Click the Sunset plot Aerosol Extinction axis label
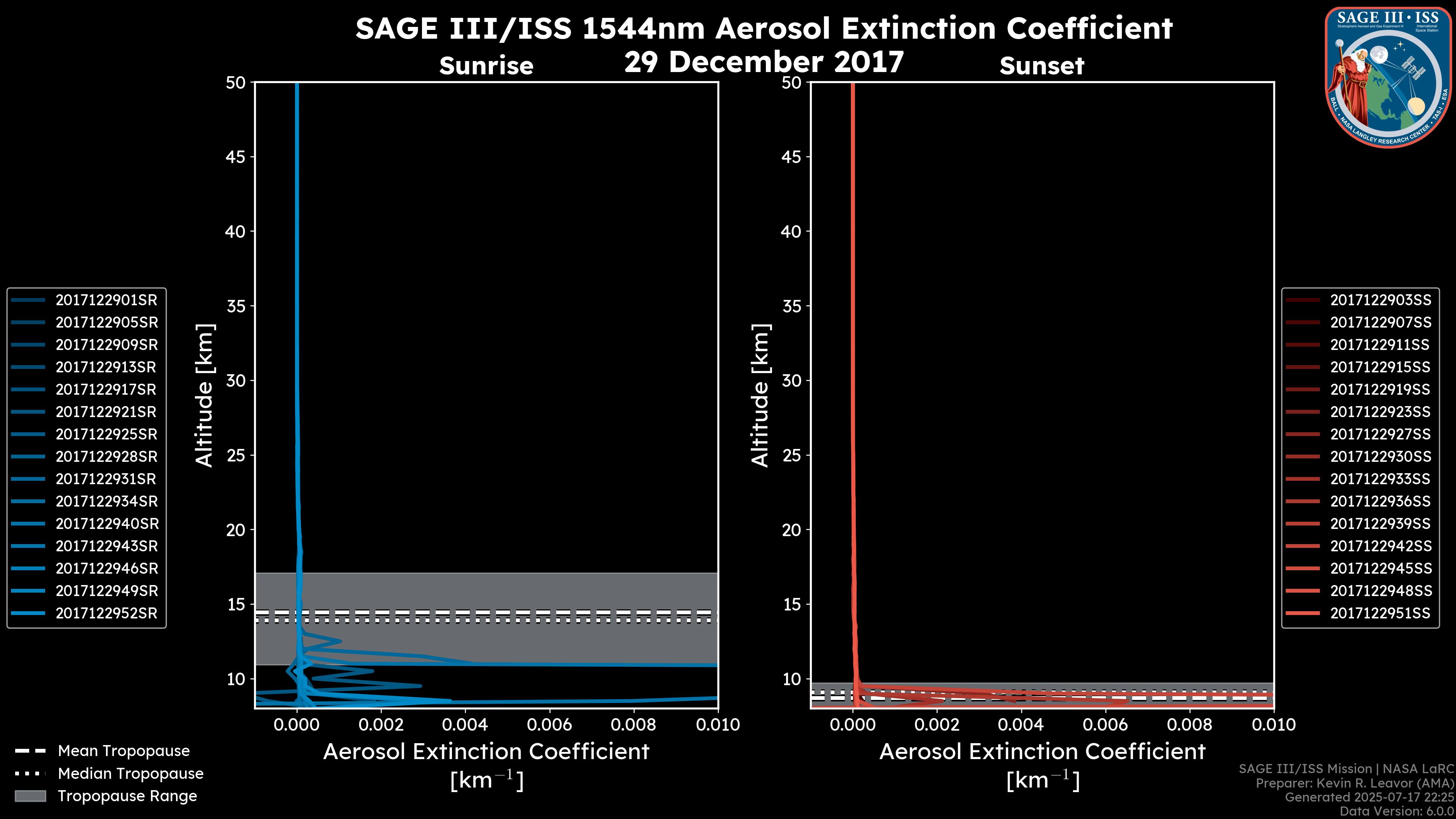Image resolution: width=1456 pixels, height=819 pixels. click(1042, 752)
